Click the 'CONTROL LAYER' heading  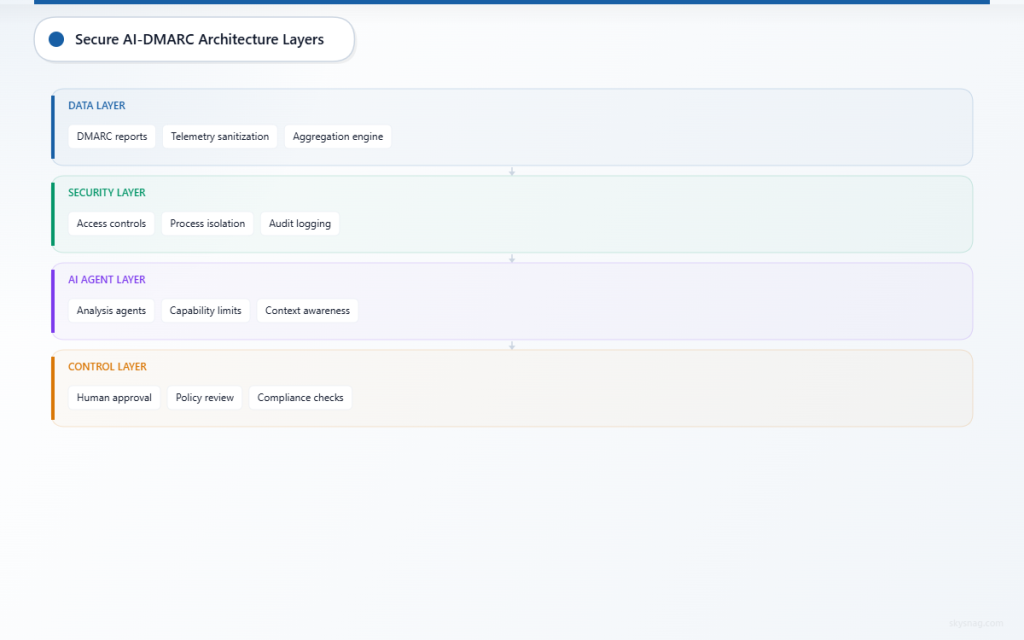click(107, 367)
